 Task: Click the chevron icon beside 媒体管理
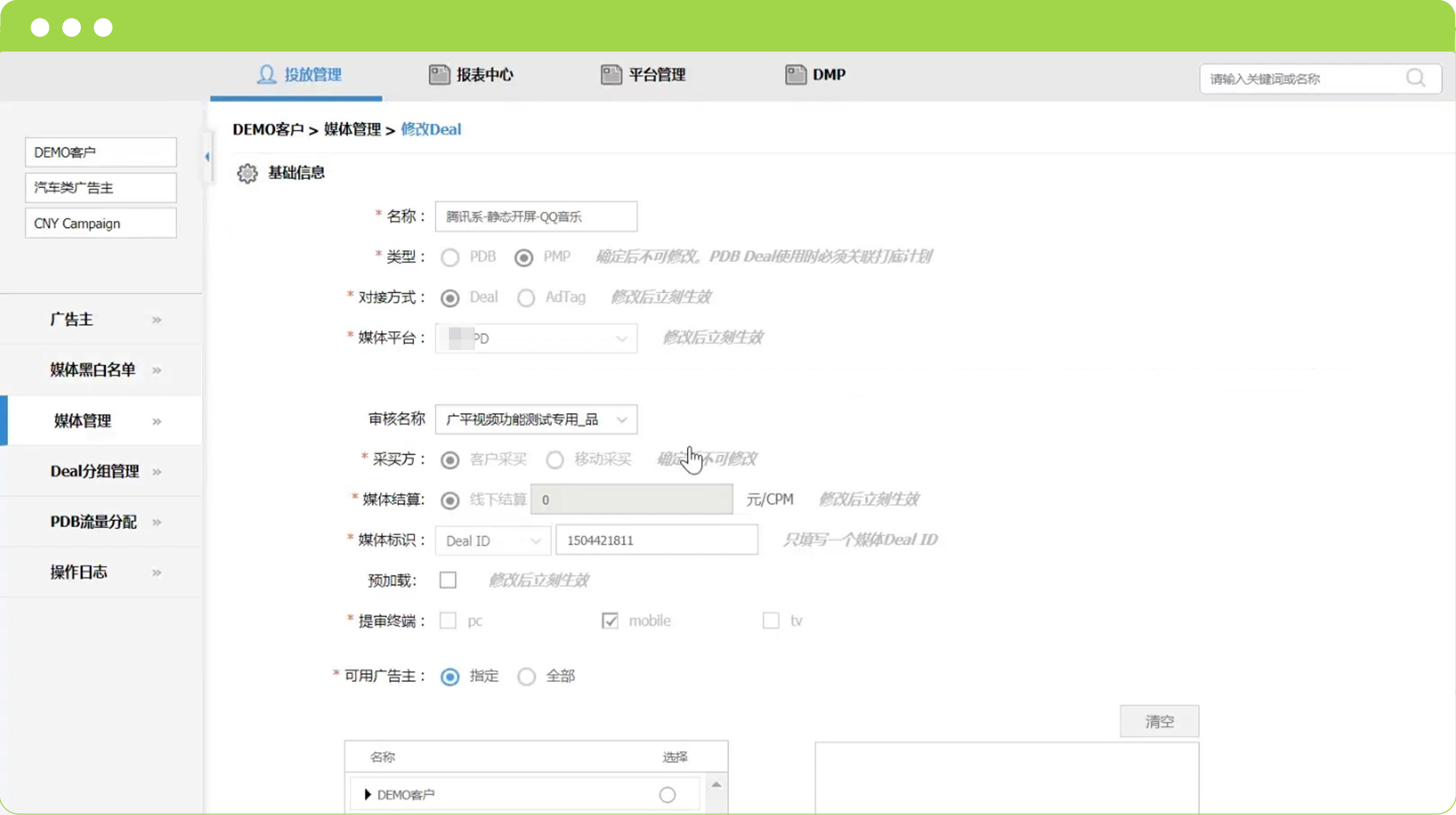tap(157, 421)
